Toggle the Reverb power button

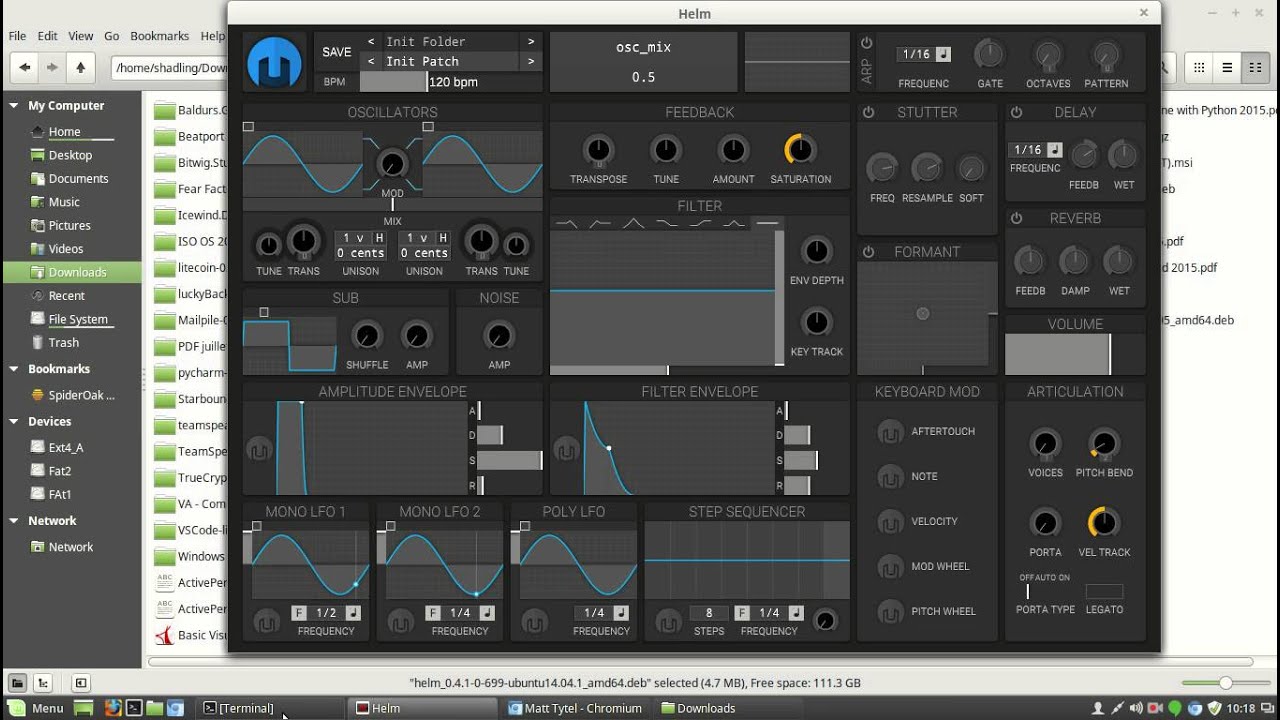coord(1017,218)
